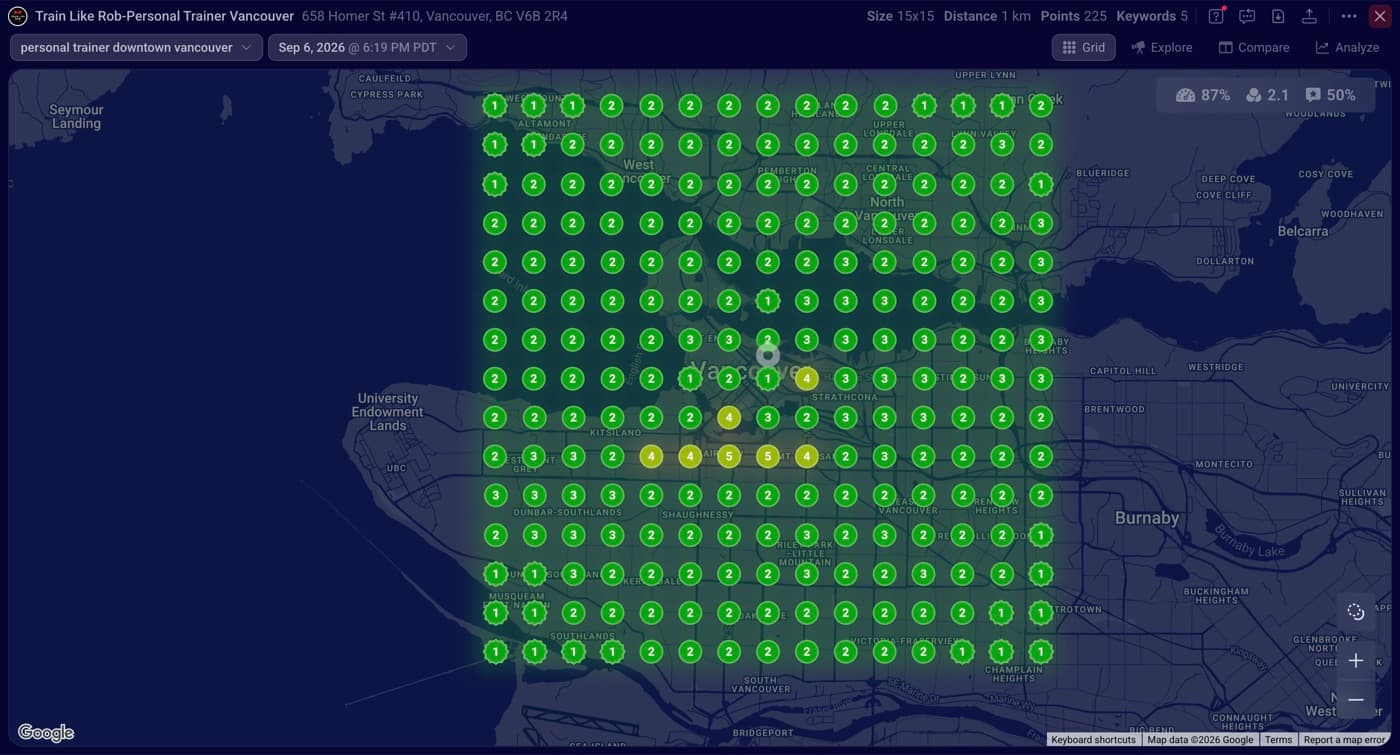Screen dimensions: 1400x755
Task: Click the Keyboard shortcuts button
Action: (x=1093, y=740)
